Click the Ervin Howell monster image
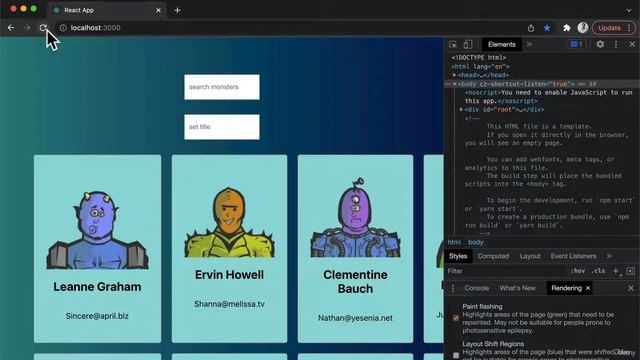 (x=229, y=222)
